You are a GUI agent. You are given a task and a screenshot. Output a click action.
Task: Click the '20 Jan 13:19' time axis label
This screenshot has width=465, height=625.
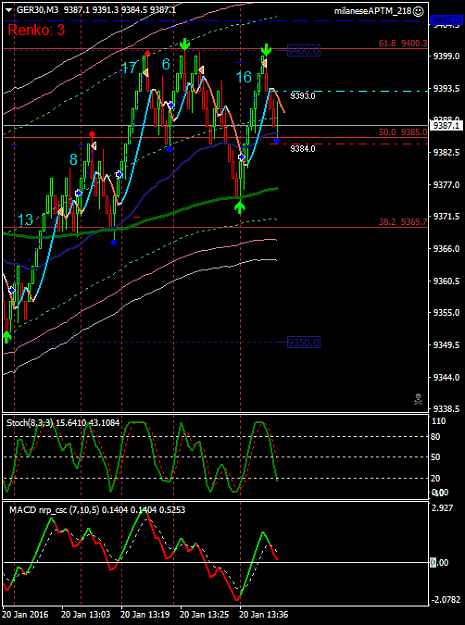tap(145, 615)
